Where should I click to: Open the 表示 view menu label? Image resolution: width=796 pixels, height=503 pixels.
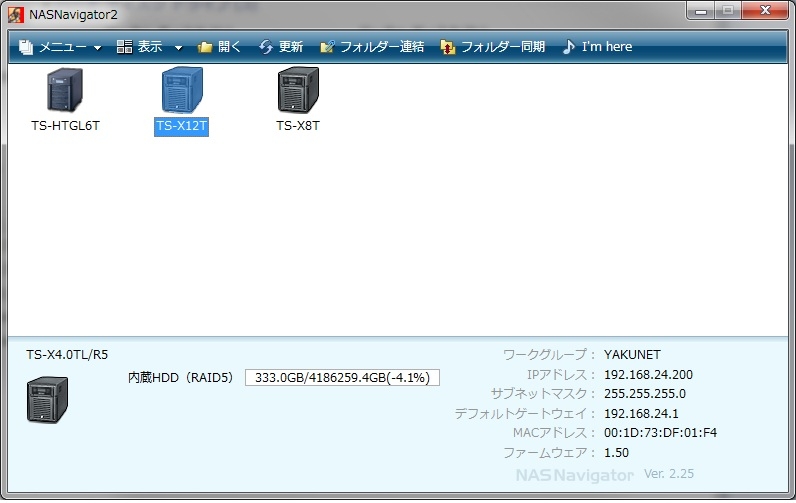pyautogui.click(x=150, y=47)
